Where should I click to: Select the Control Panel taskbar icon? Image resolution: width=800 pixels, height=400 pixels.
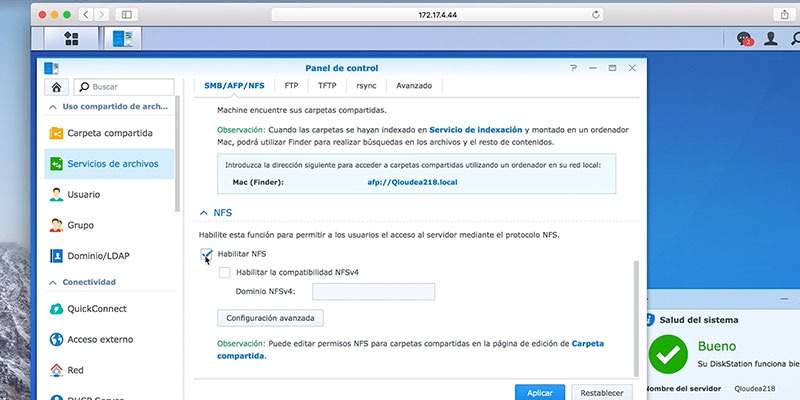[122, 39]
